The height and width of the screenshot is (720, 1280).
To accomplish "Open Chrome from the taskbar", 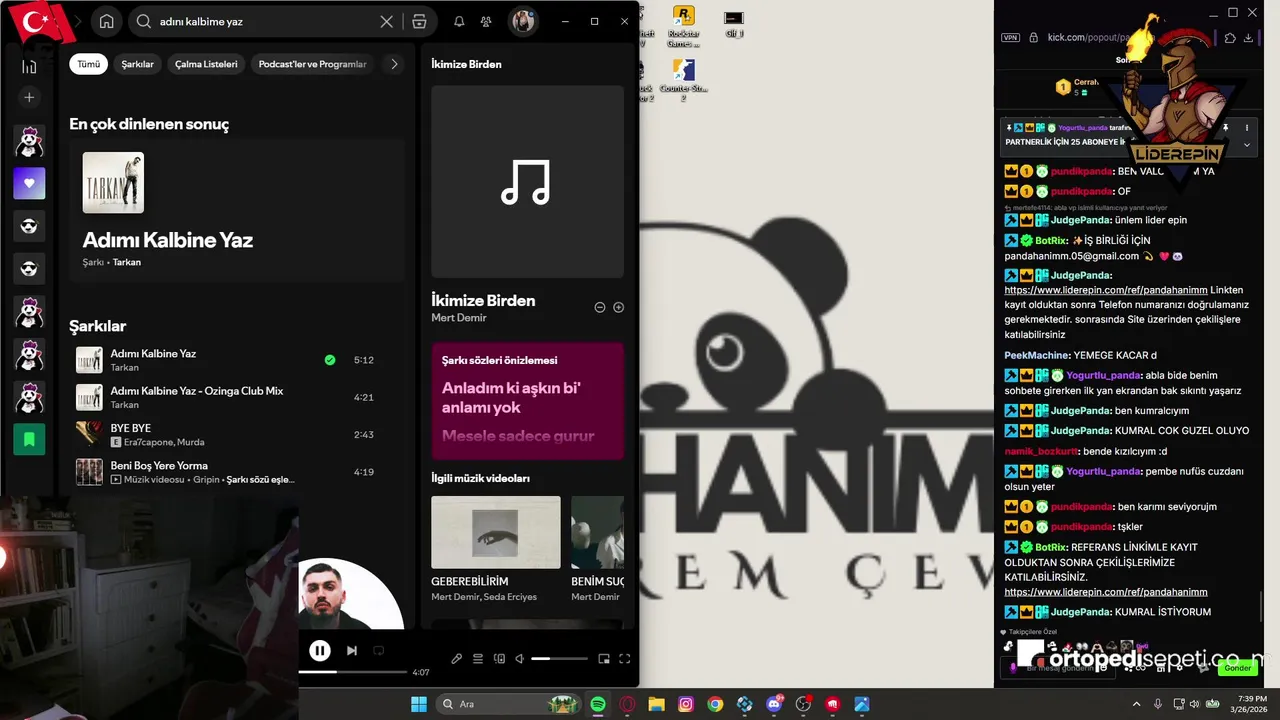I will click(715, 704).
